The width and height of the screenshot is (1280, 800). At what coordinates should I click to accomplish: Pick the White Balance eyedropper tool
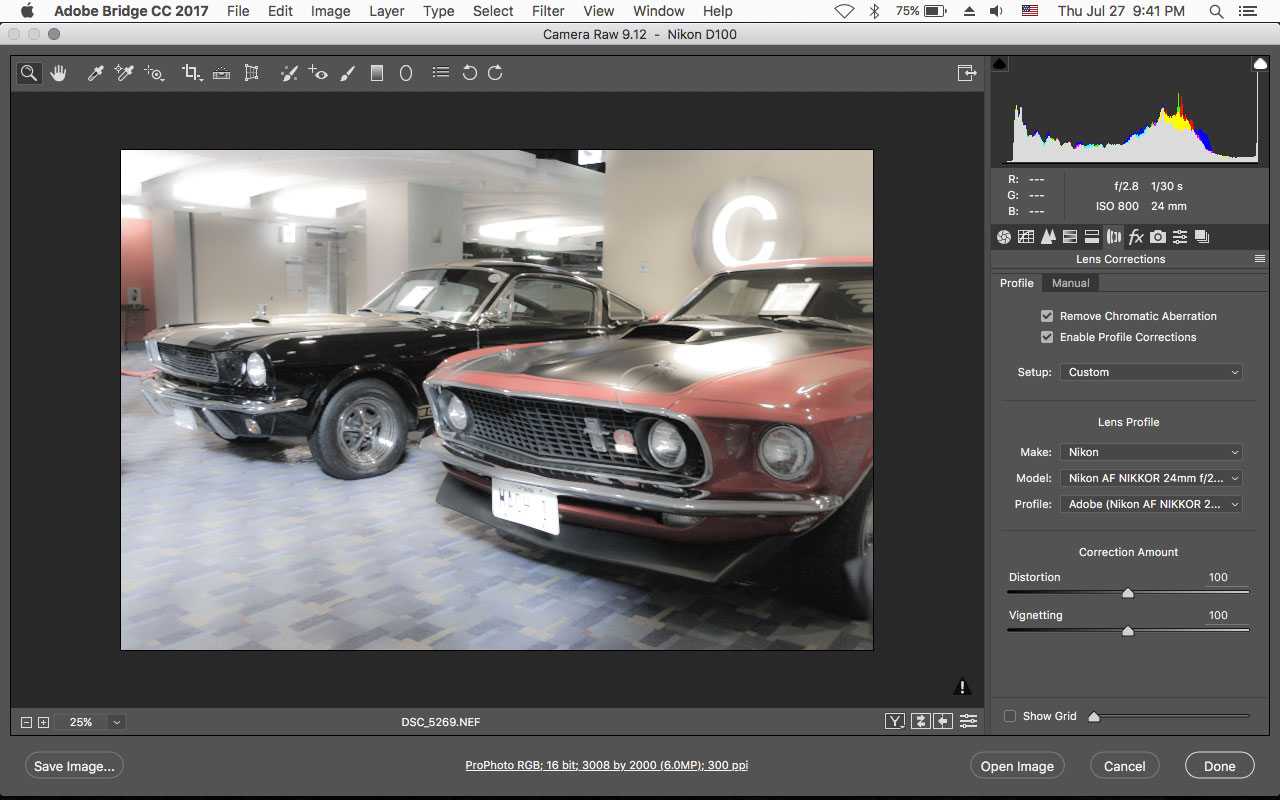96,73
